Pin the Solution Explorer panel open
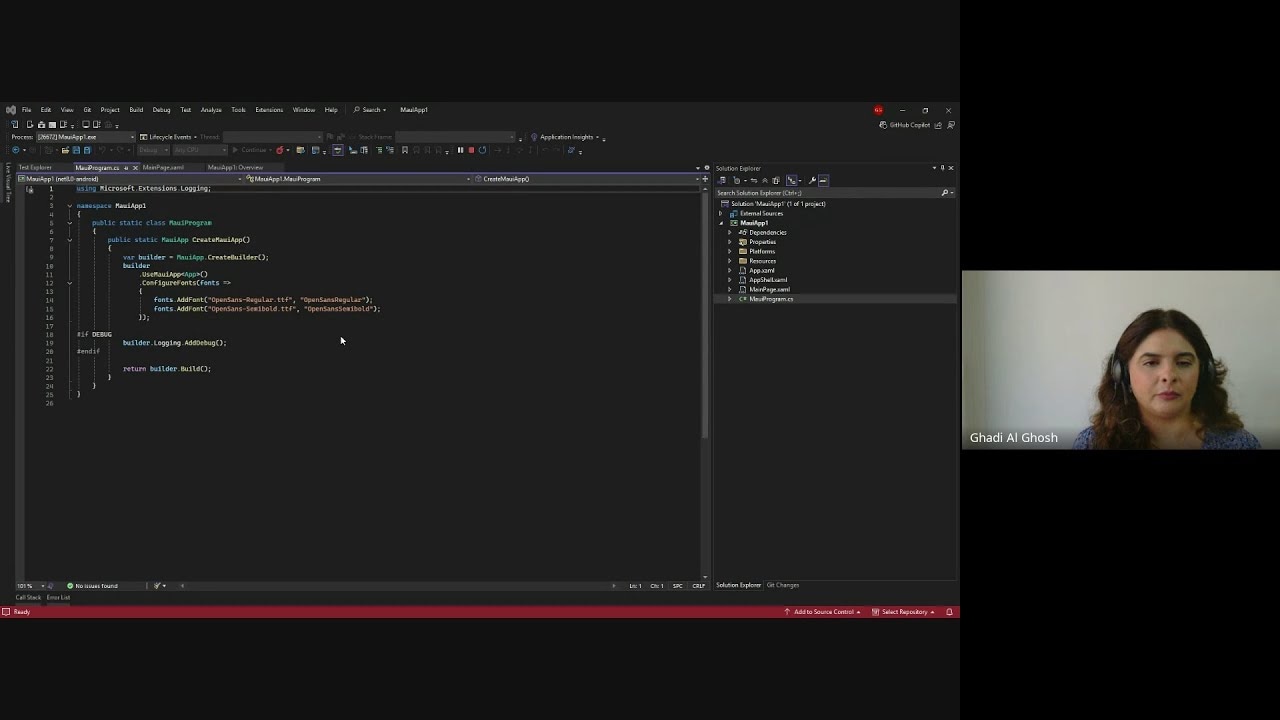The image size is (1280, 720). (941, 167)
